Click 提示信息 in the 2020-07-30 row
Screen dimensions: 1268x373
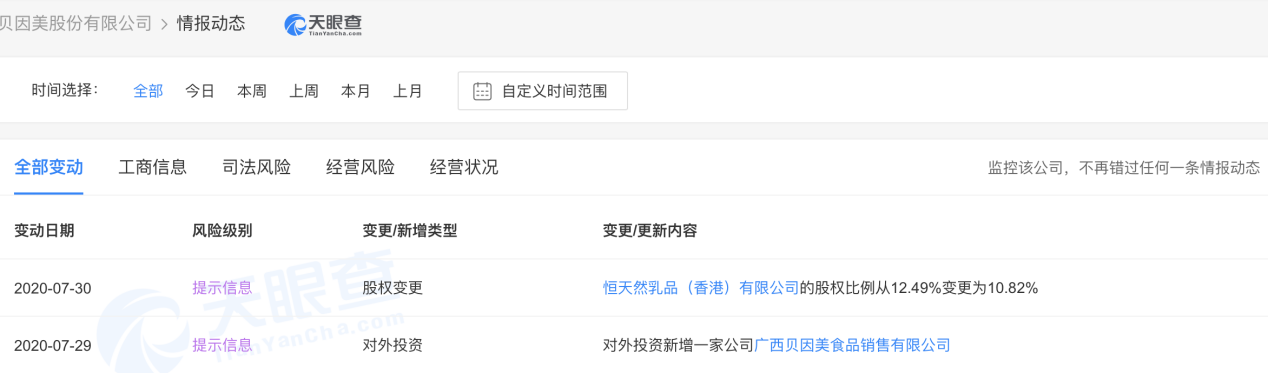pyautogui.click(x=222, y=288)
